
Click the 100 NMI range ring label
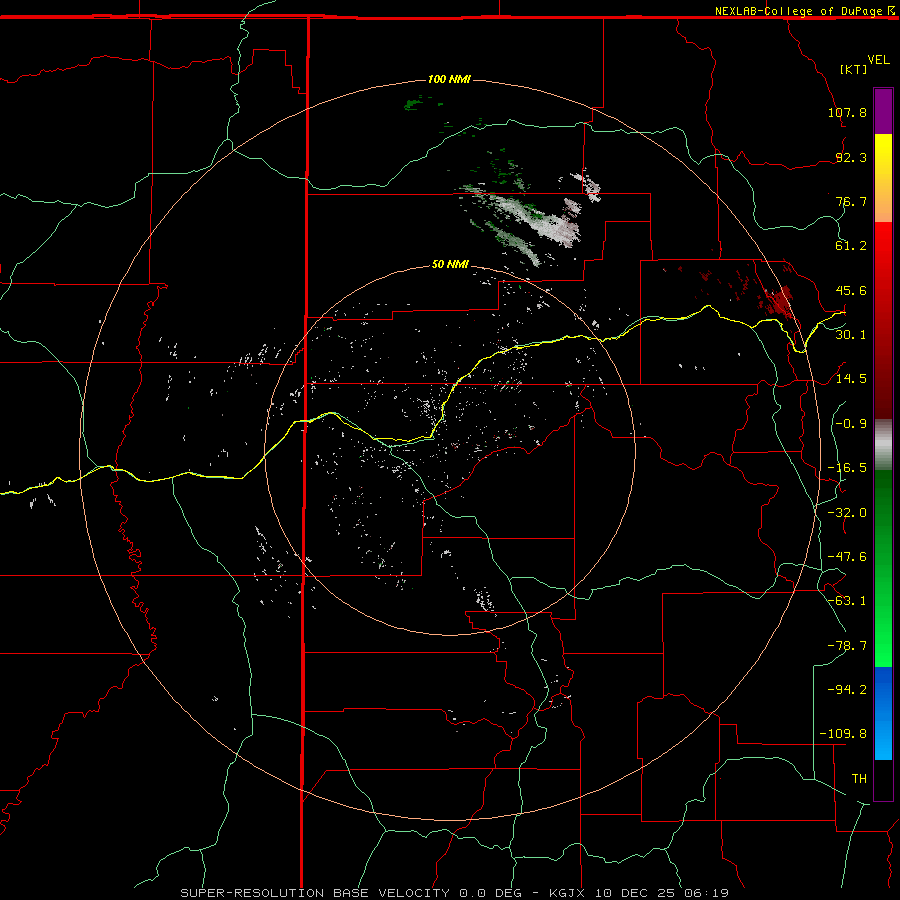[449, 79]
